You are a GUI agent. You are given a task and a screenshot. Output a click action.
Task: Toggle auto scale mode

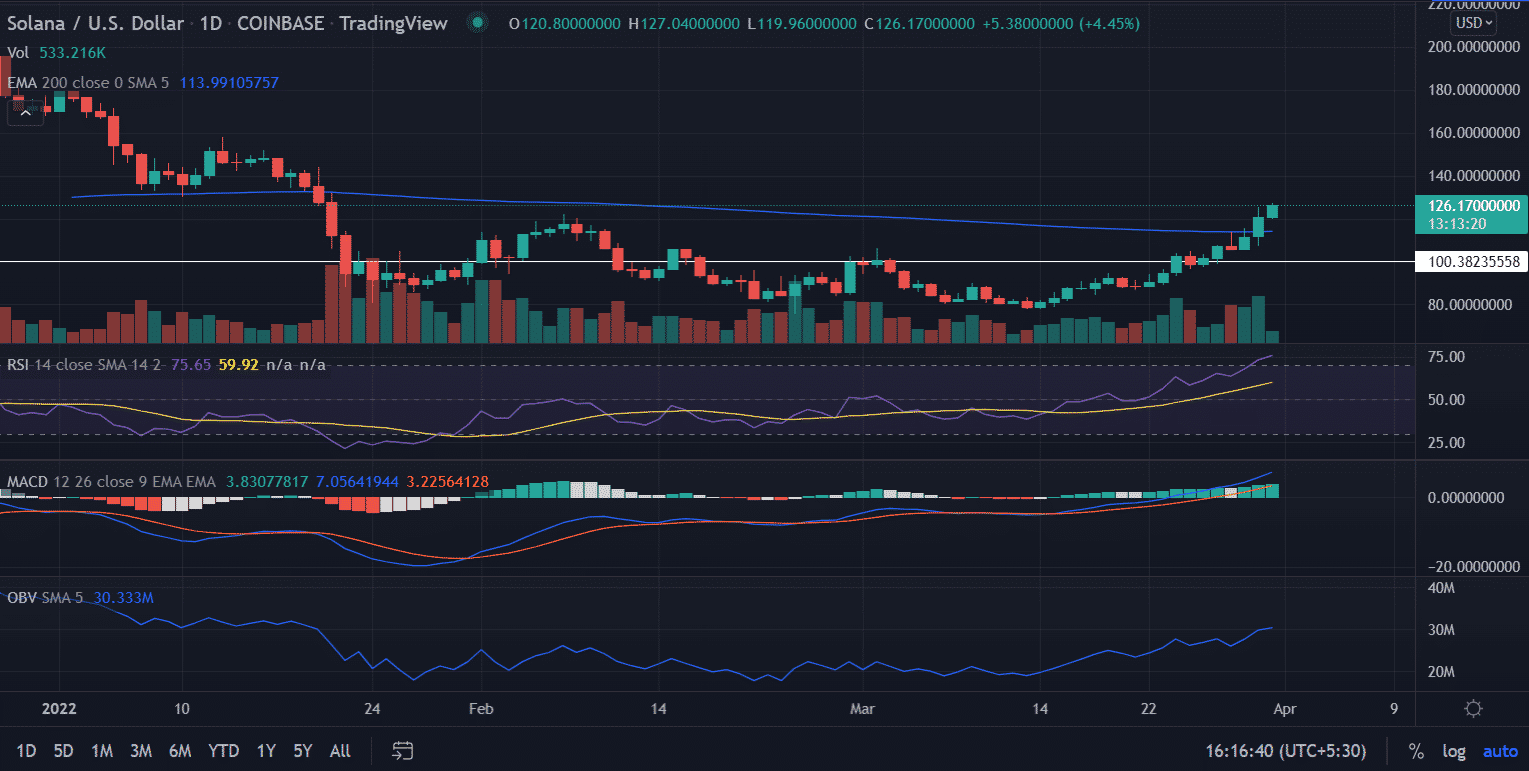point(1500,750)
